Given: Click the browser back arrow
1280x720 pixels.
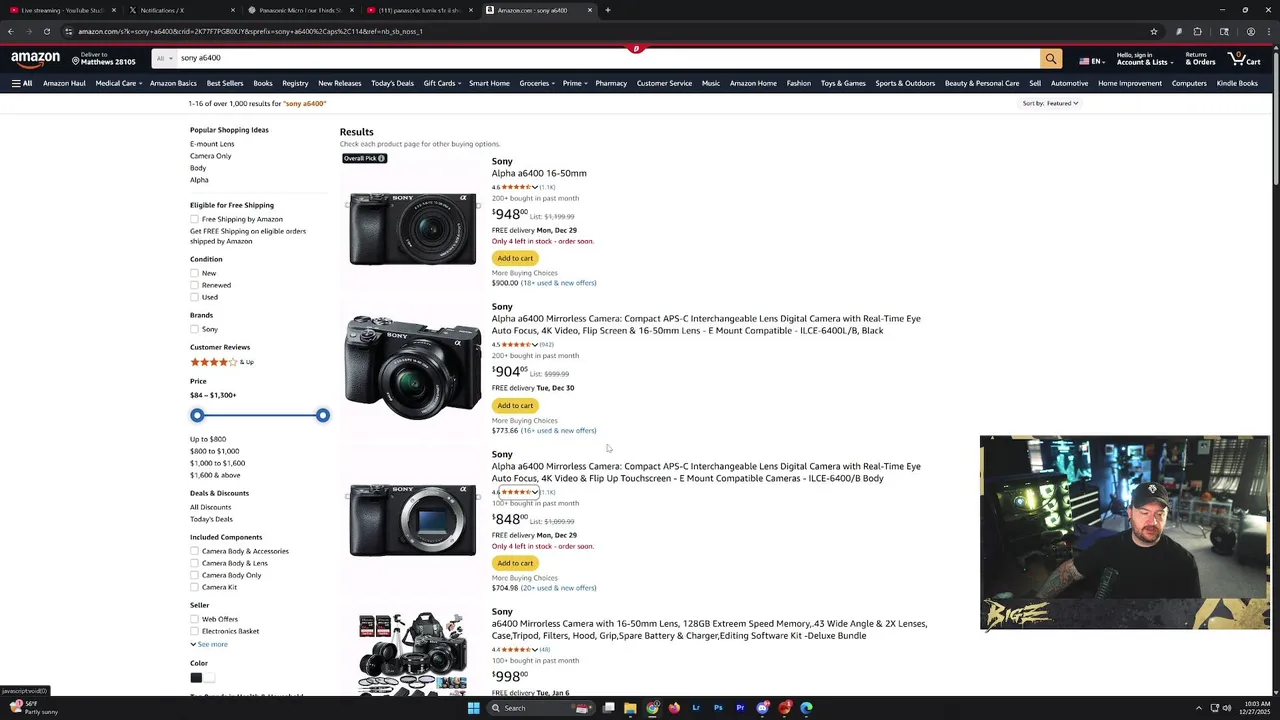Looking at the screenshot, I should (10, 31).
